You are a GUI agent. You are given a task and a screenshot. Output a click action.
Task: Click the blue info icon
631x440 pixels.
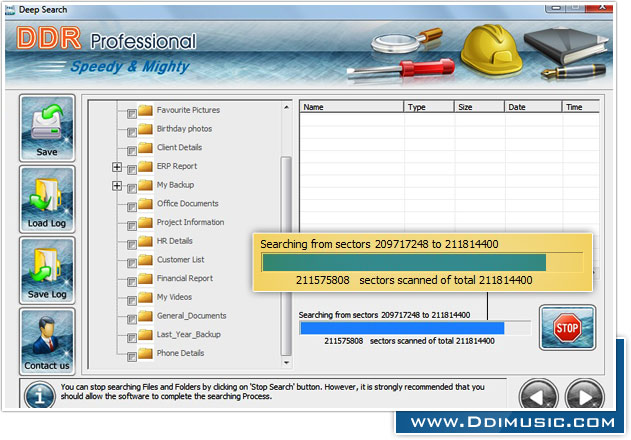coord(39,395)
